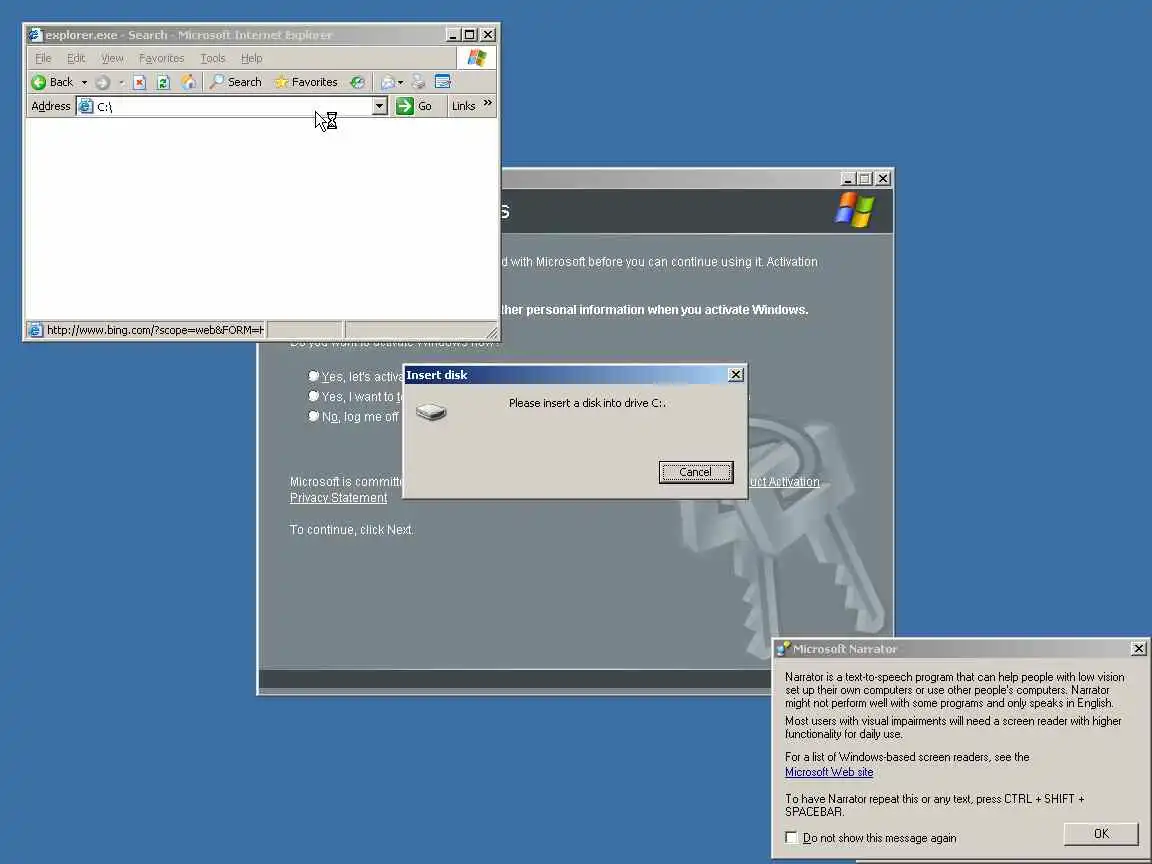Open the Favorites menu

[161, 58]
